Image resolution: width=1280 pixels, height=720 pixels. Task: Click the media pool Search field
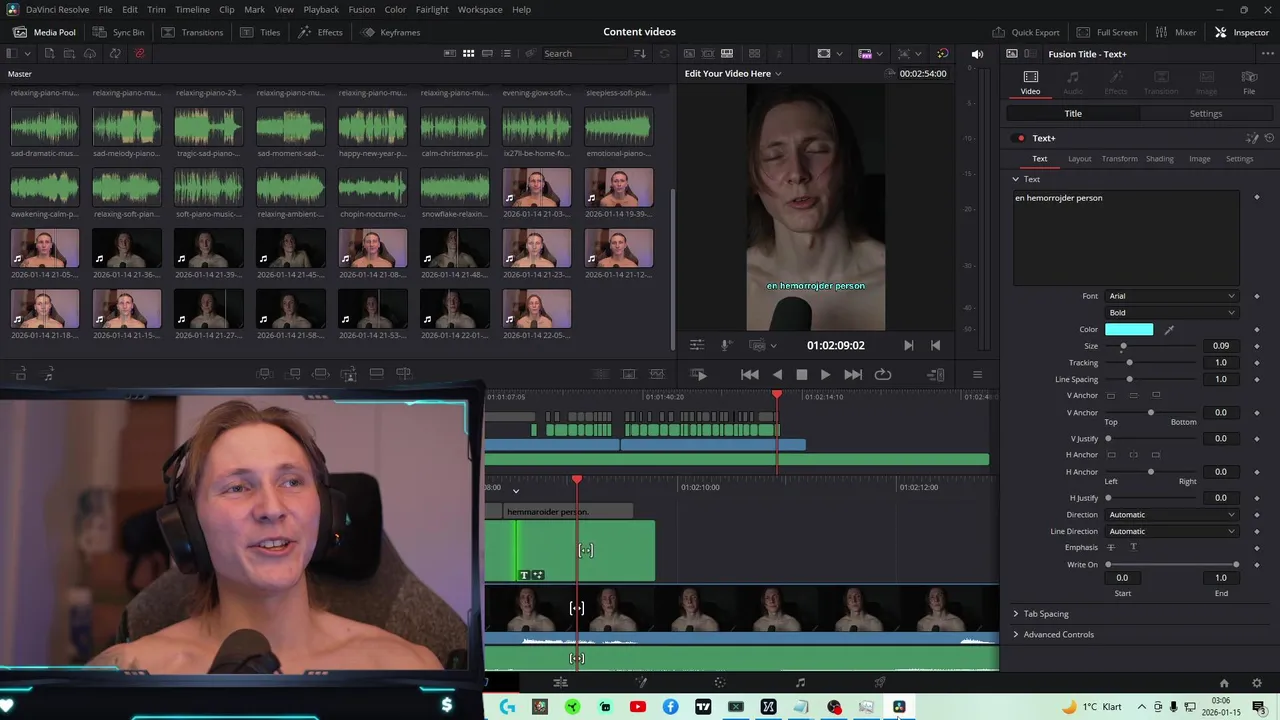point(585,53)
